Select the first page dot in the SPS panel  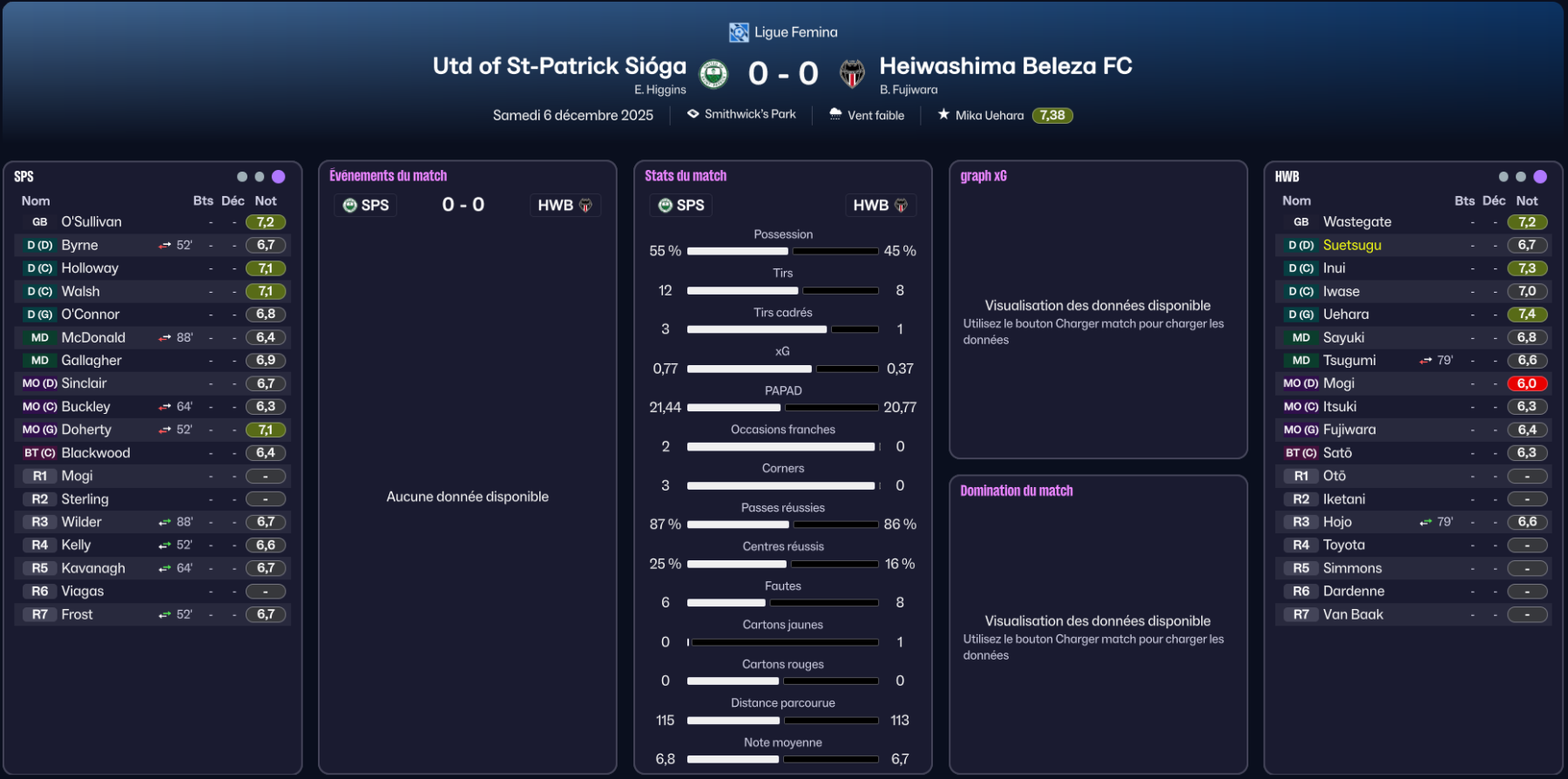[x=242, y=177]
